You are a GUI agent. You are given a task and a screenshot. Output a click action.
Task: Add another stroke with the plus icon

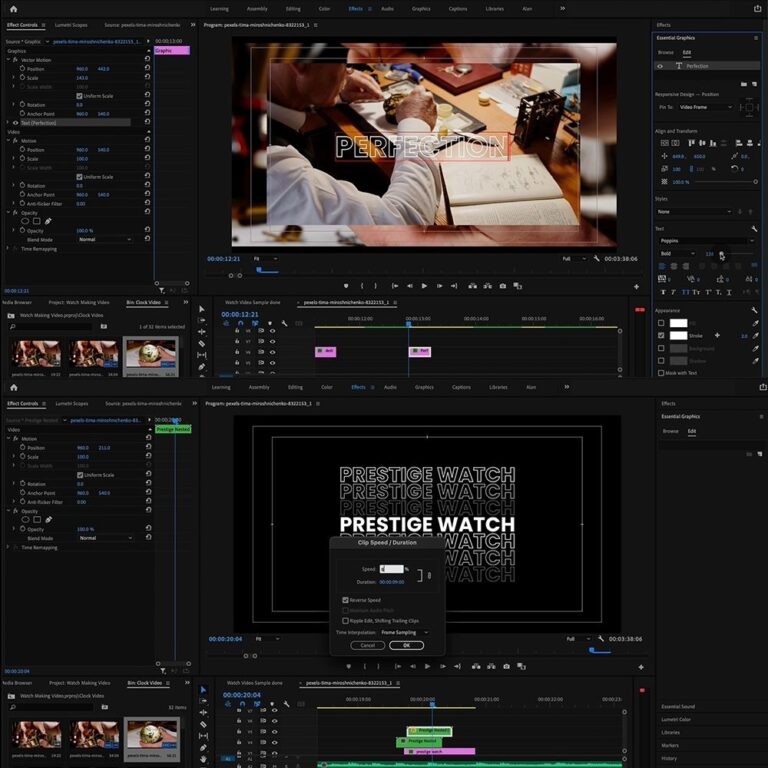click(717, 336)
